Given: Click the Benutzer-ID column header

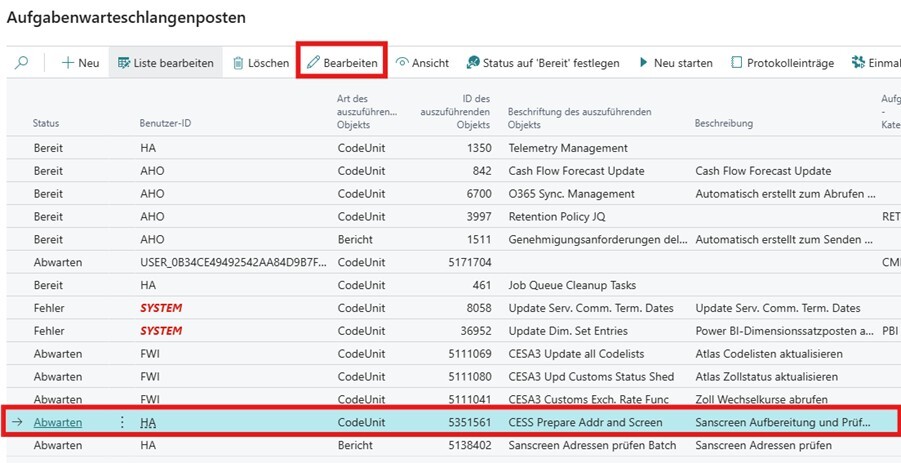Looking at the screenshot, I should [164, 123].
